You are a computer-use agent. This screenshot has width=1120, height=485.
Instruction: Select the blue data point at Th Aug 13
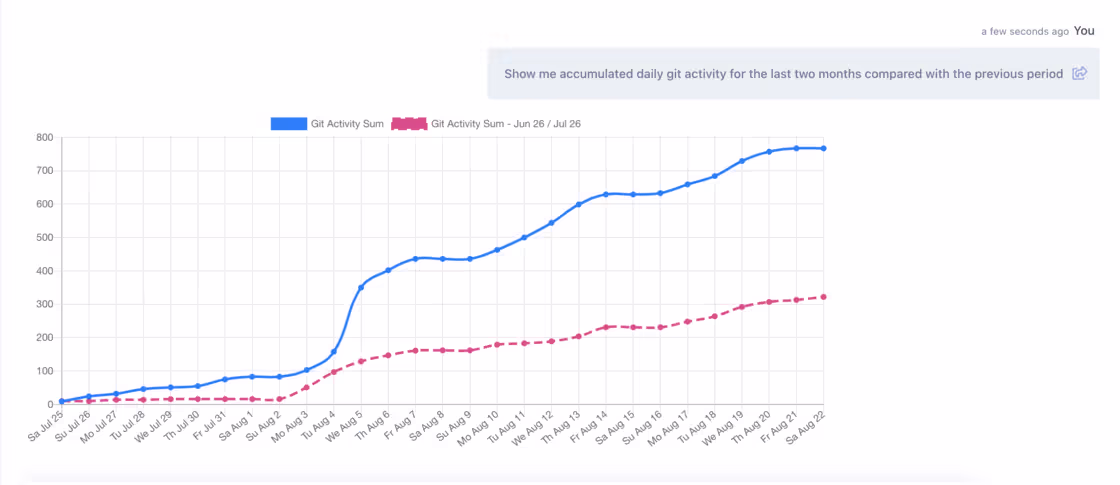point(579,204)
